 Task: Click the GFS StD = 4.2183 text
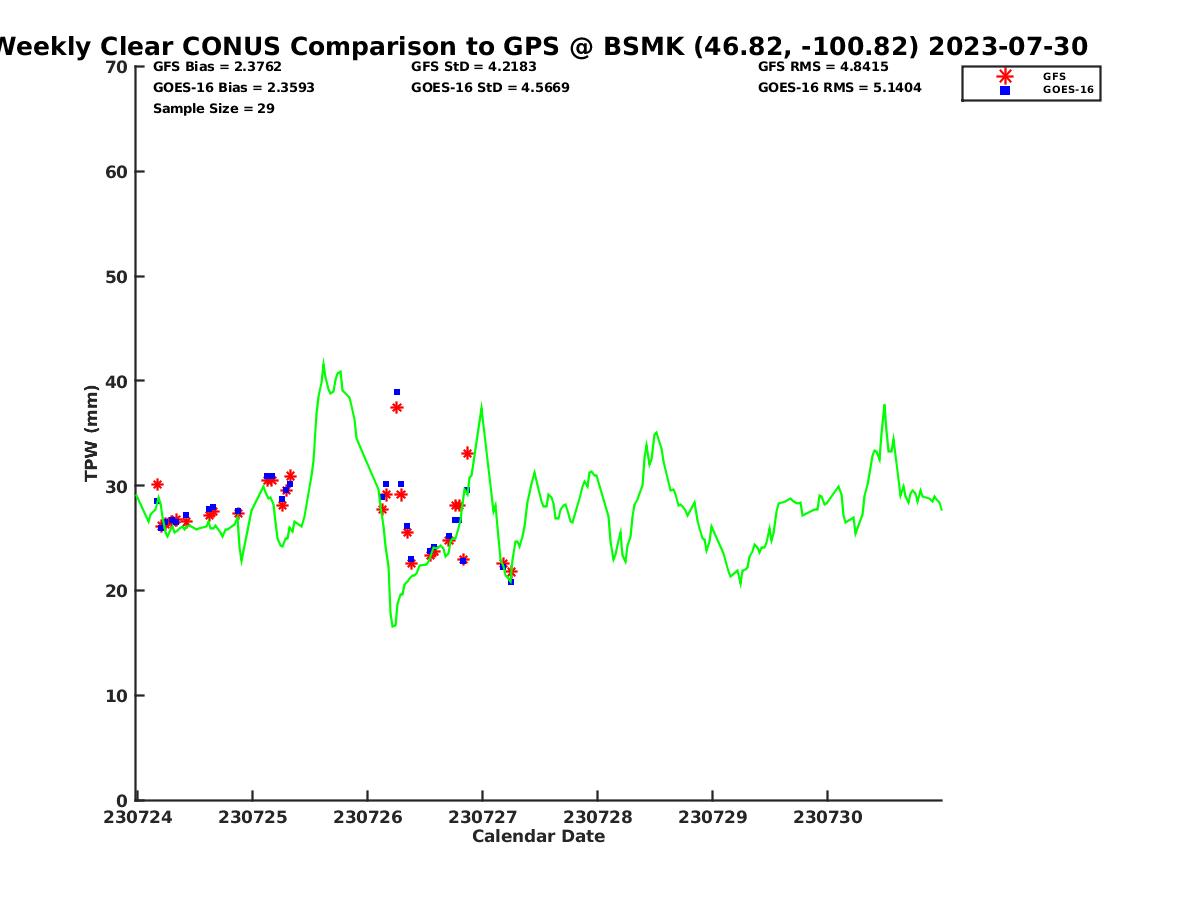(x=474, y=67)
